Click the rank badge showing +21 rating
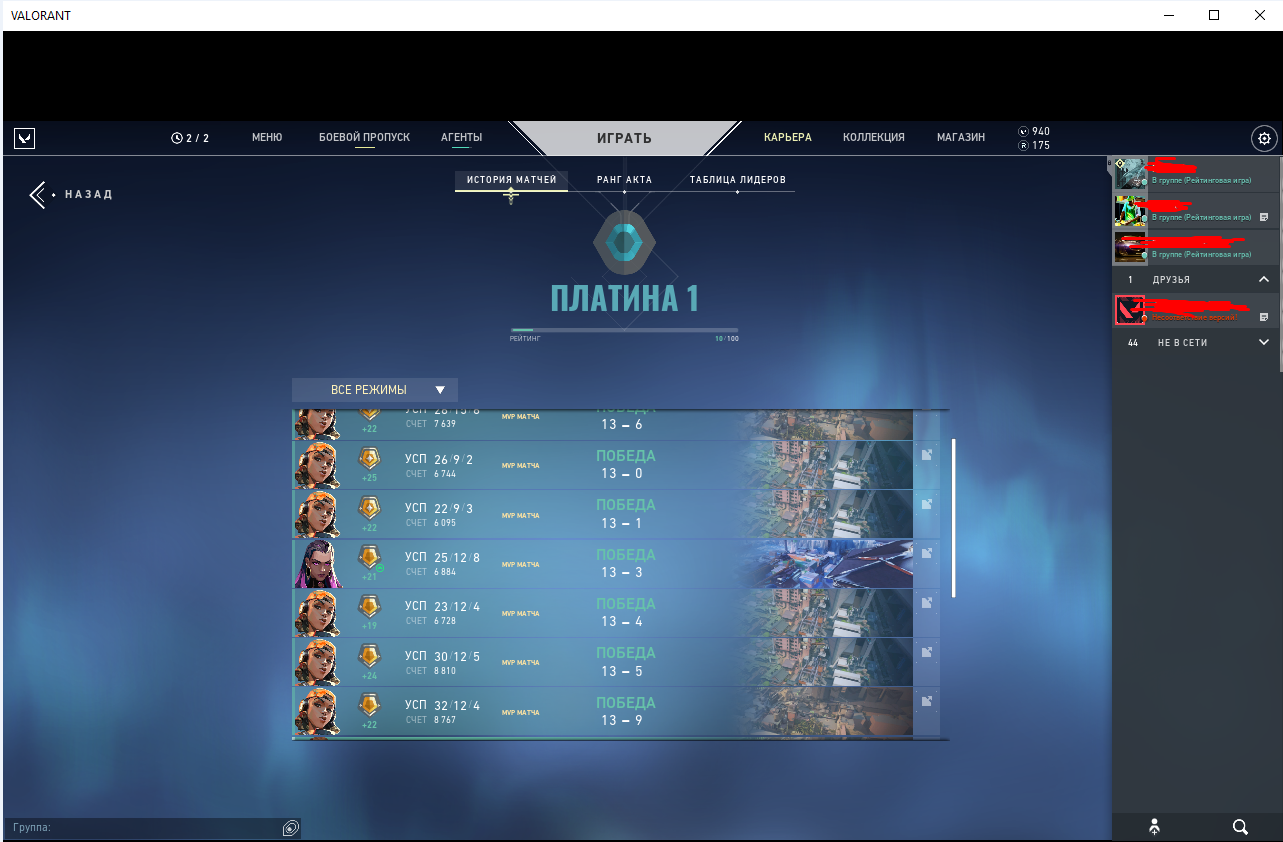This screenshot has width=1283, height=842. tap(370, 557)
